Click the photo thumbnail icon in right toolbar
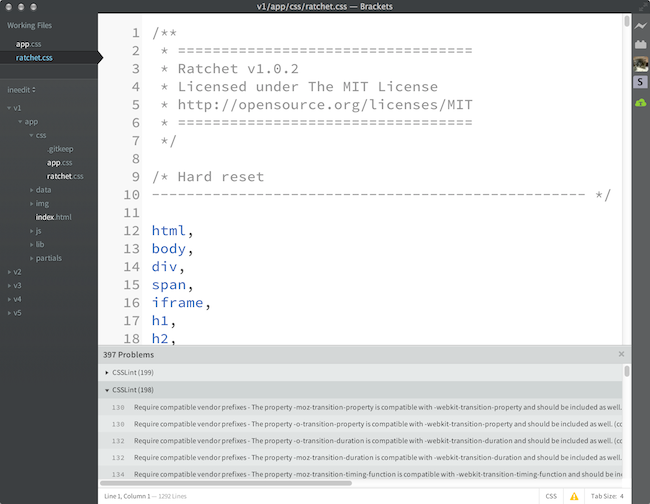This screenshot has height=504, width=650. coord(640,64)
